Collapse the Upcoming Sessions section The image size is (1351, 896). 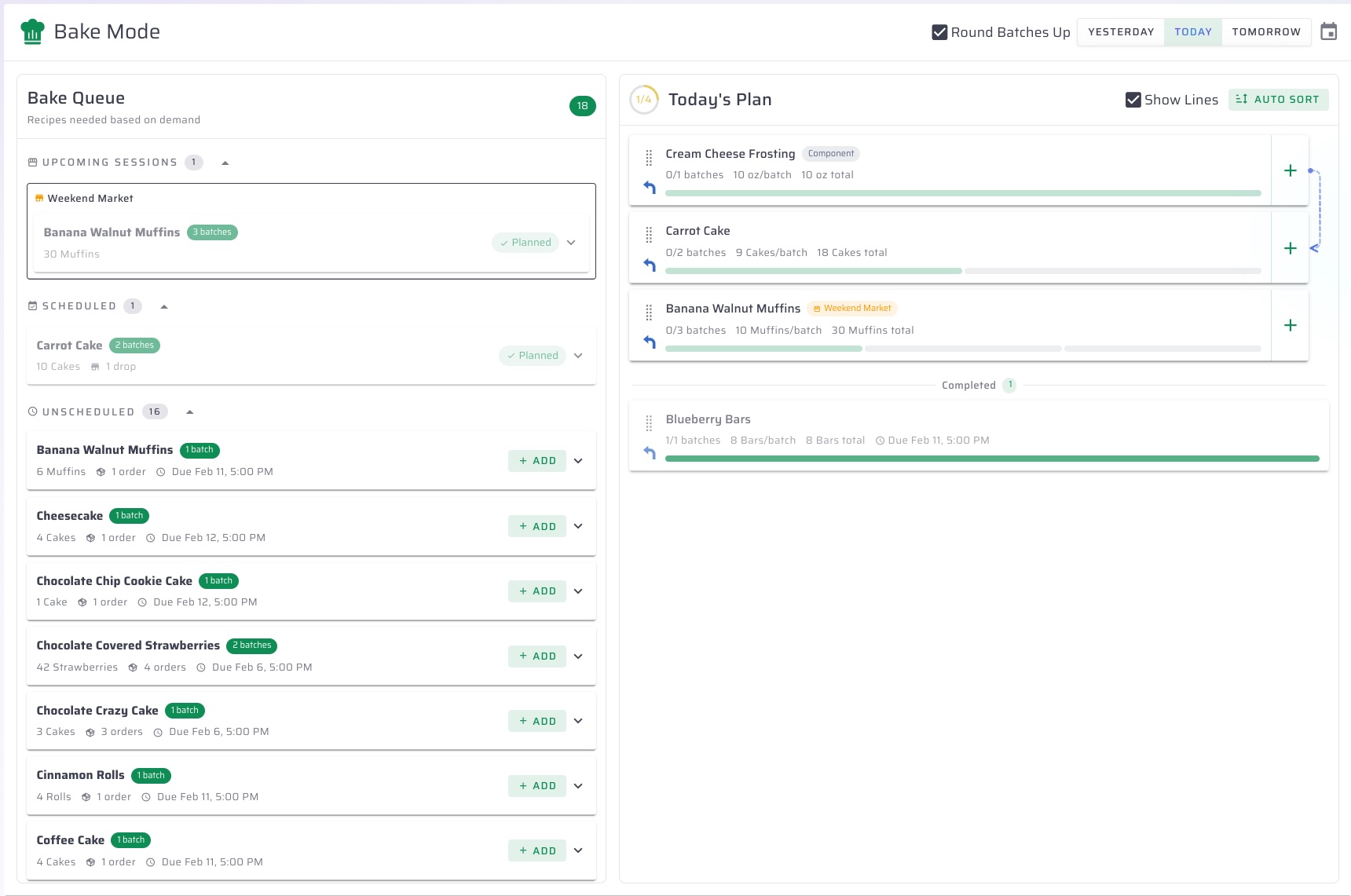(225, 163)
